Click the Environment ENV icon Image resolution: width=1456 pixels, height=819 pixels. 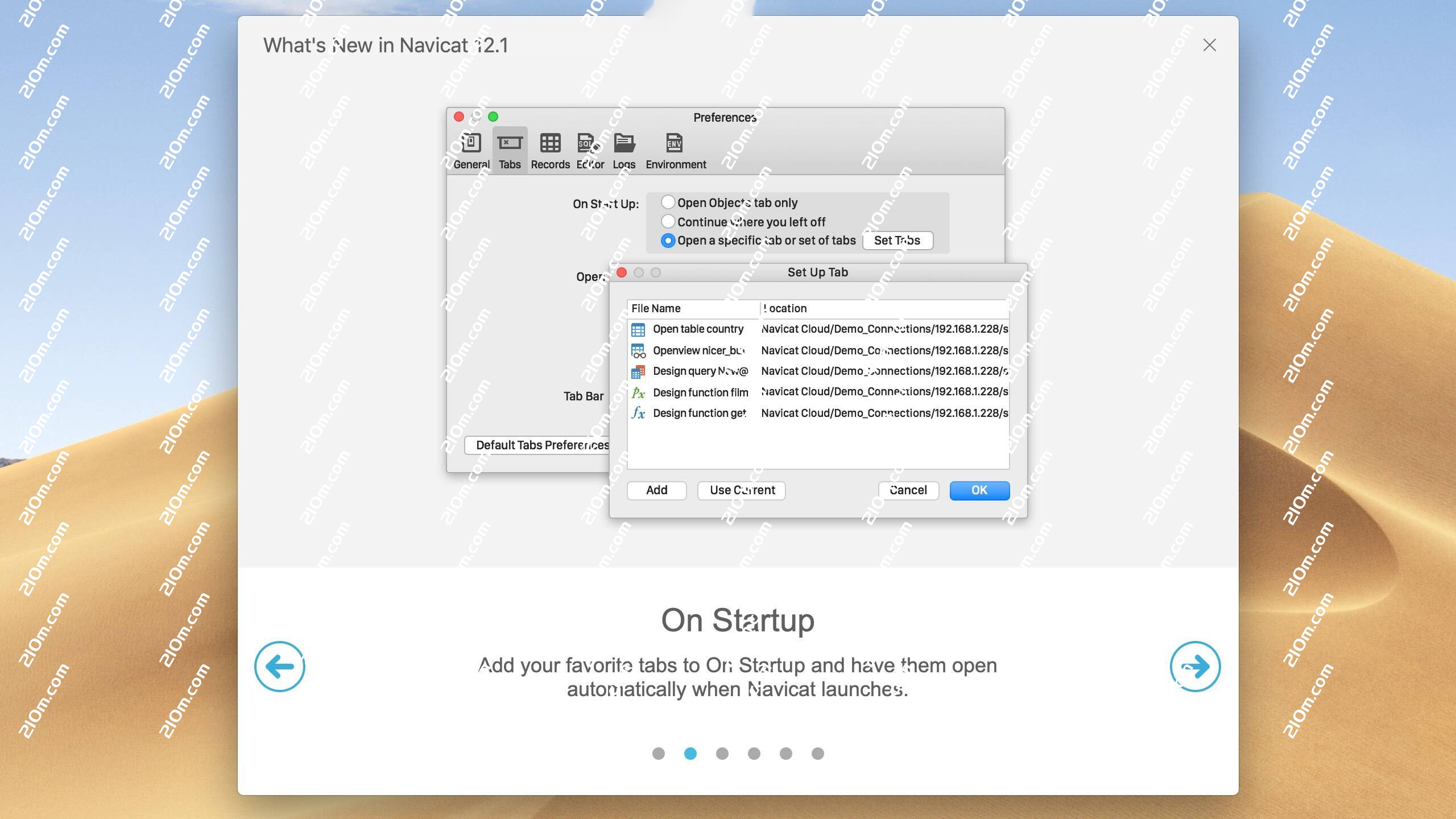pos(675,143)
